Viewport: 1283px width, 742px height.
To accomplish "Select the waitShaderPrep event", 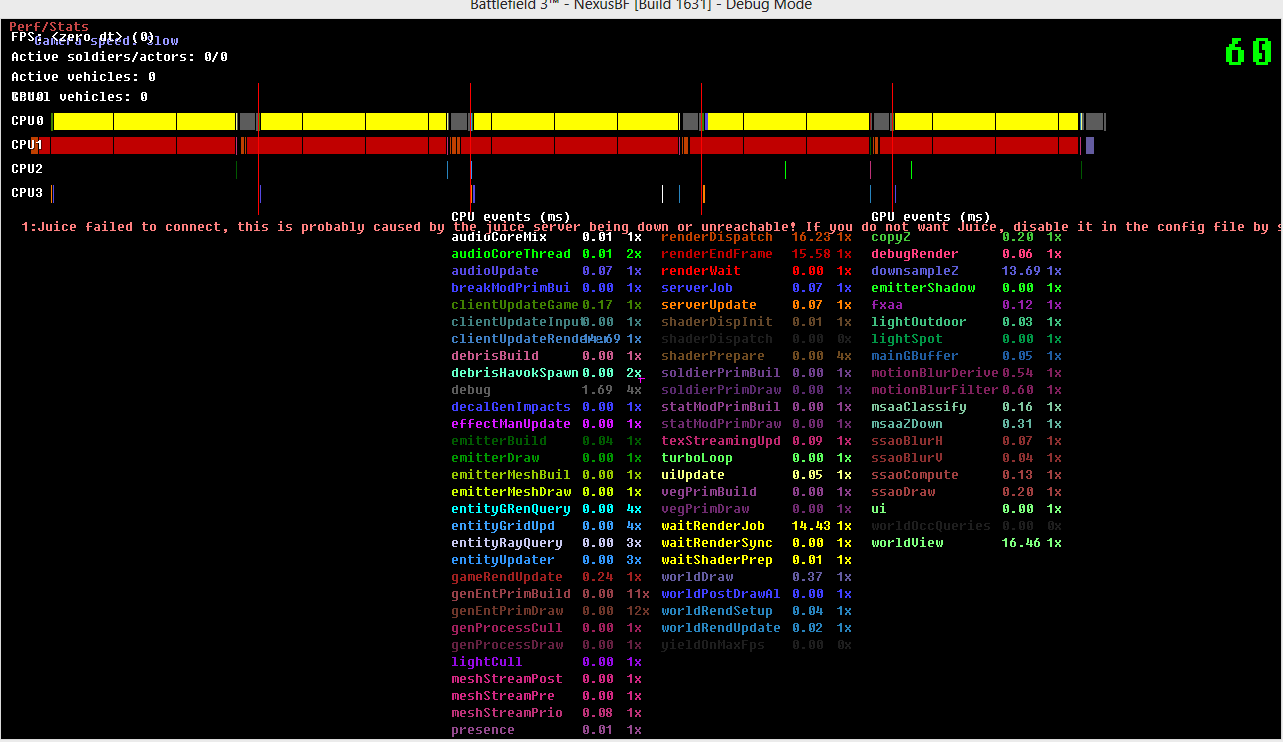I will pyautogui.click(x=756, y=560).
